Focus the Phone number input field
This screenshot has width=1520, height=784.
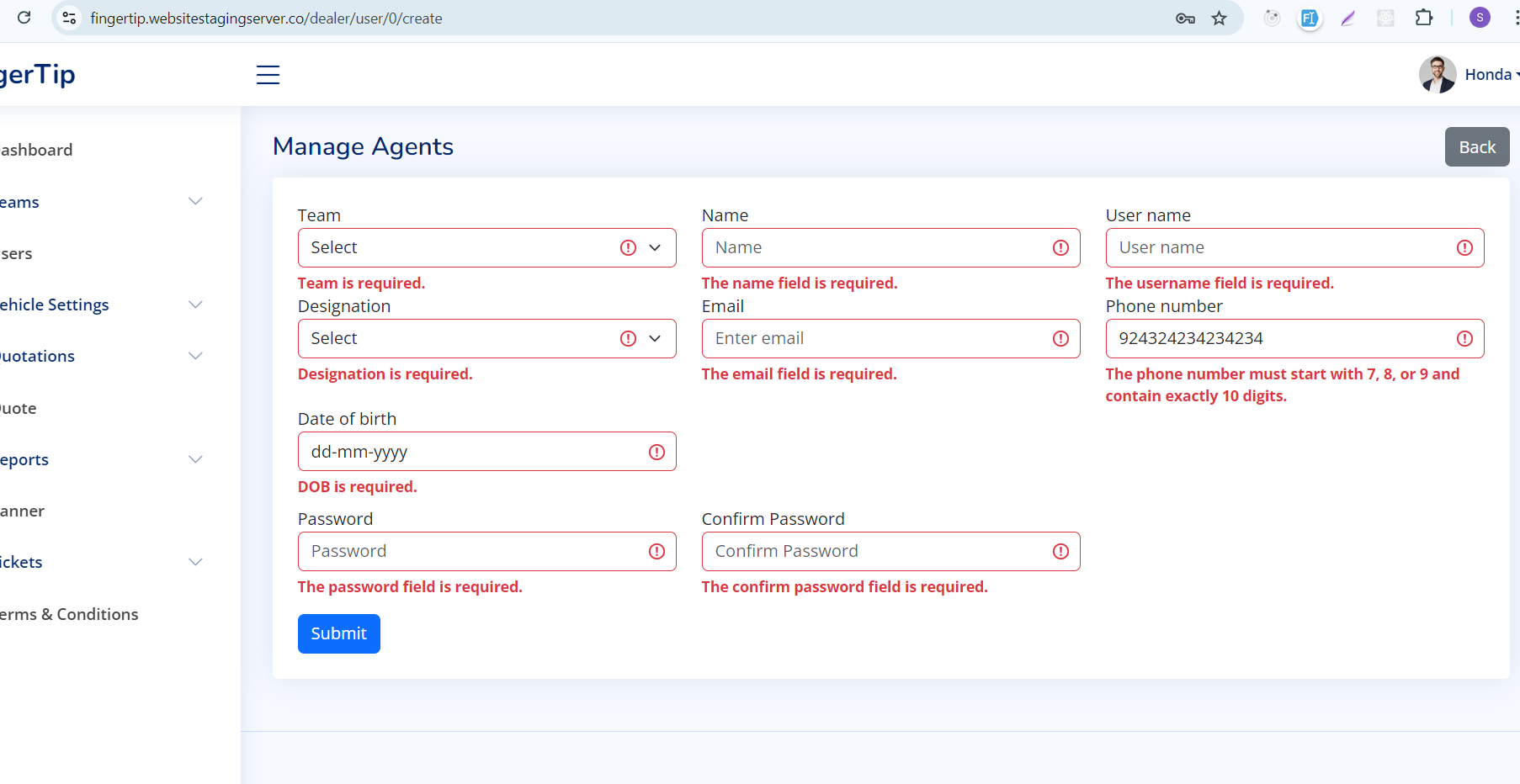1279,339
